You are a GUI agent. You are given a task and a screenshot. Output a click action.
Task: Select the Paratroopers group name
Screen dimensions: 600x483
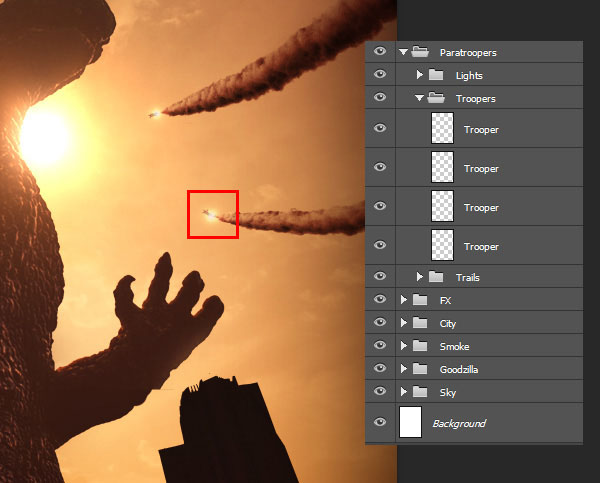click(468, 53)
